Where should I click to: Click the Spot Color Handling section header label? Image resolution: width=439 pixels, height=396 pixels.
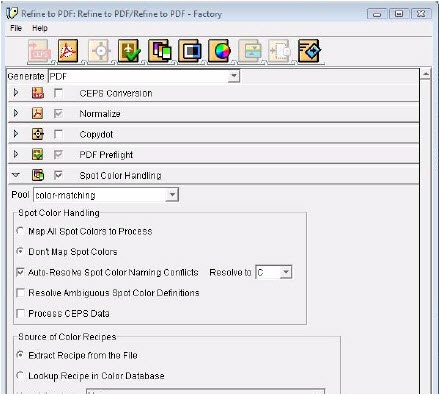point(120,175)
